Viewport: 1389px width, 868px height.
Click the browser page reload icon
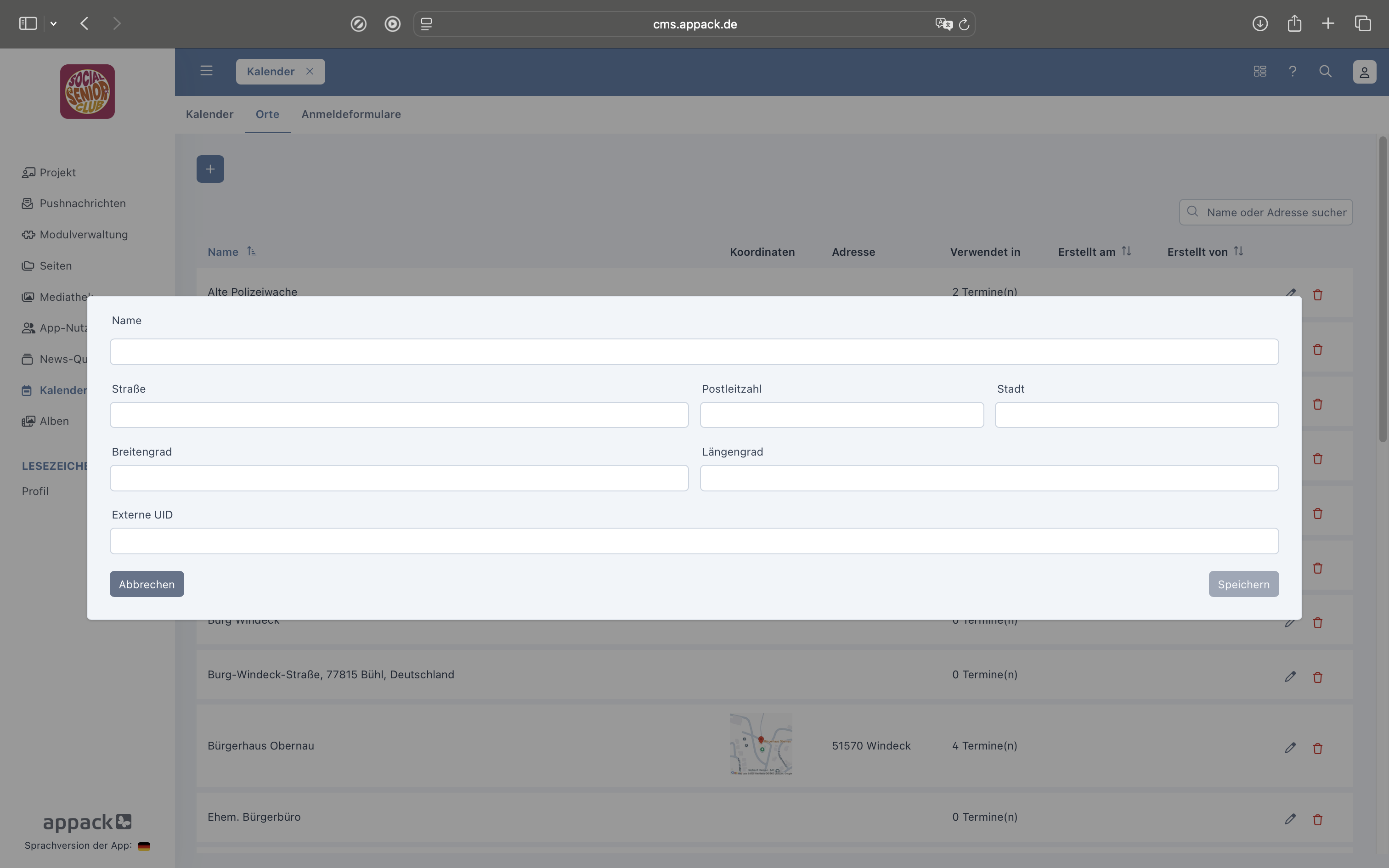tap(964, 24)
